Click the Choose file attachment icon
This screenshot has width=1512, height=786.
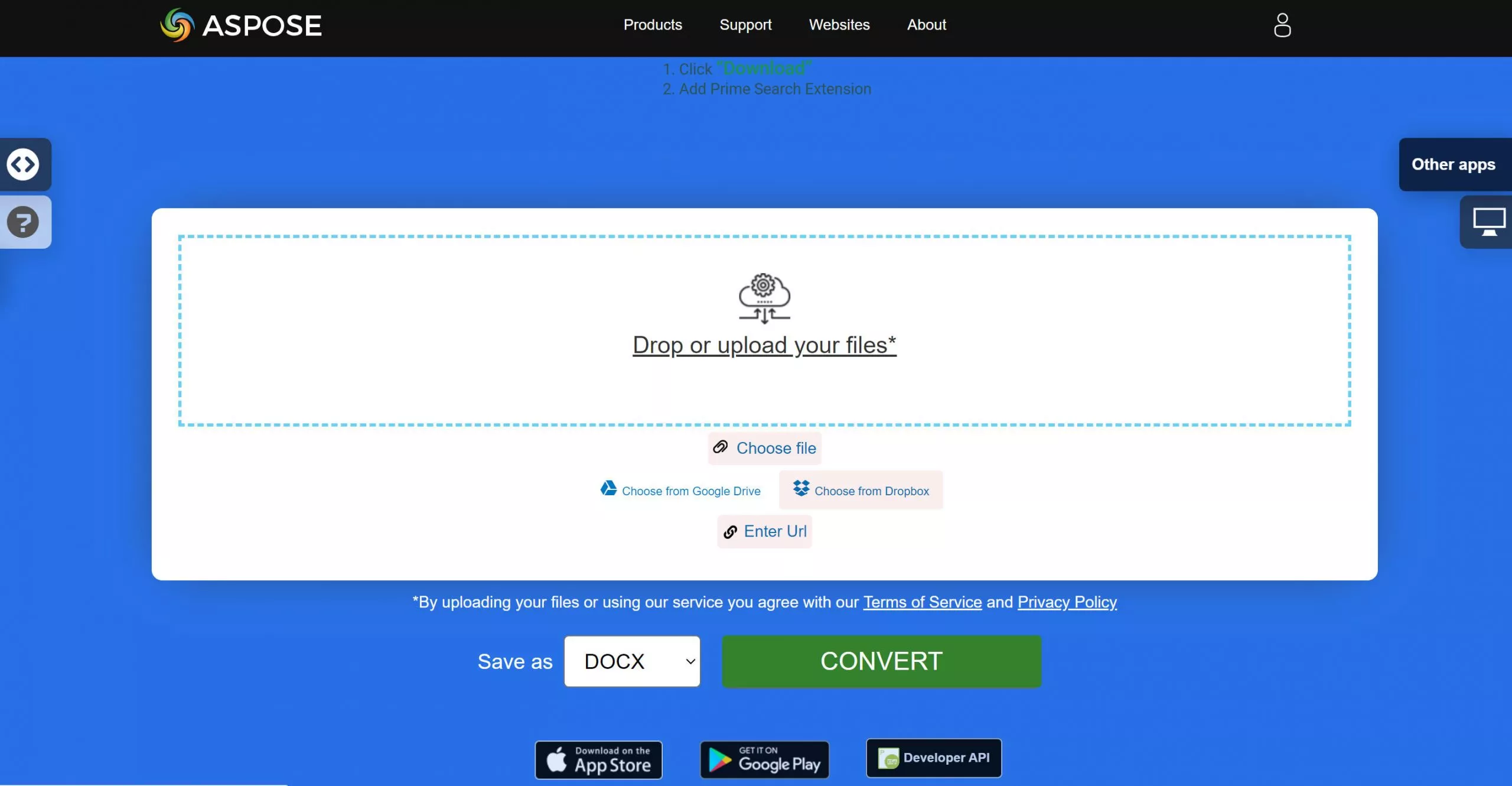coord(720,447)
